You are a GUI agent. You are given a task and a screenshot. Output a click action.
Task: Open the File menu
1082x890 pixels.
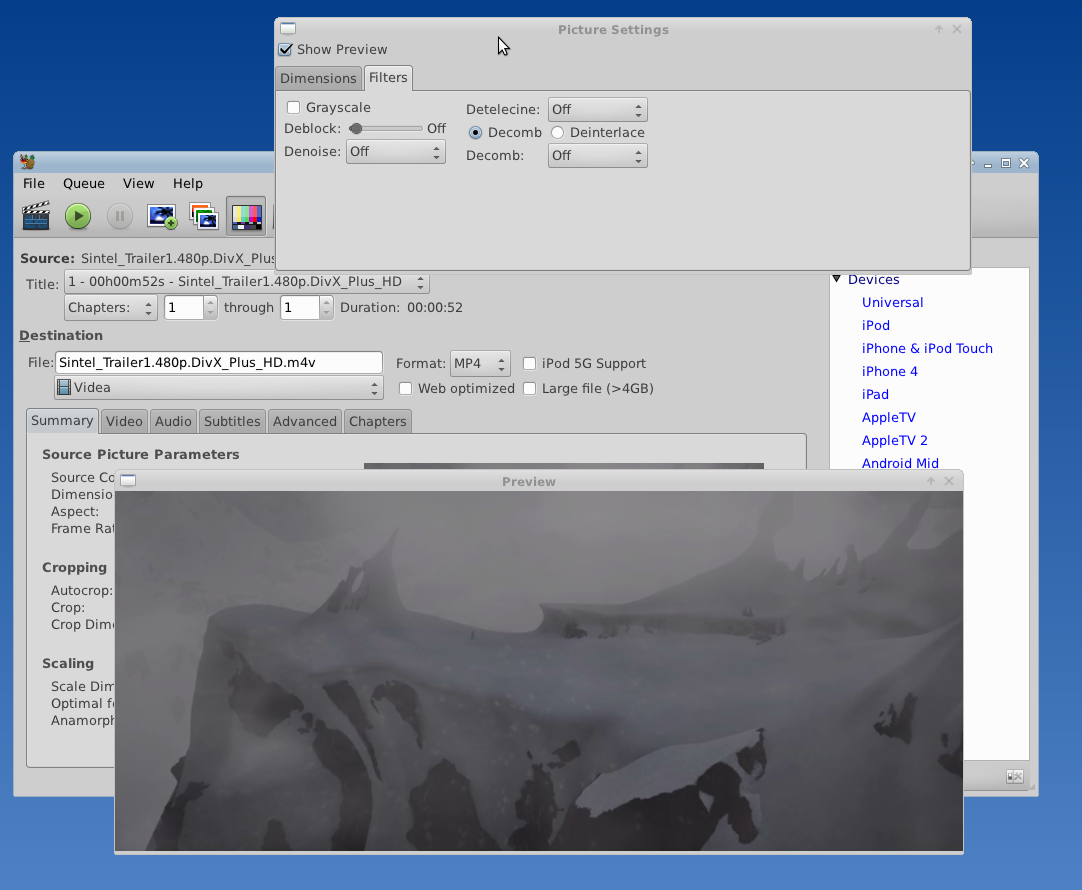tap(34, 184)
